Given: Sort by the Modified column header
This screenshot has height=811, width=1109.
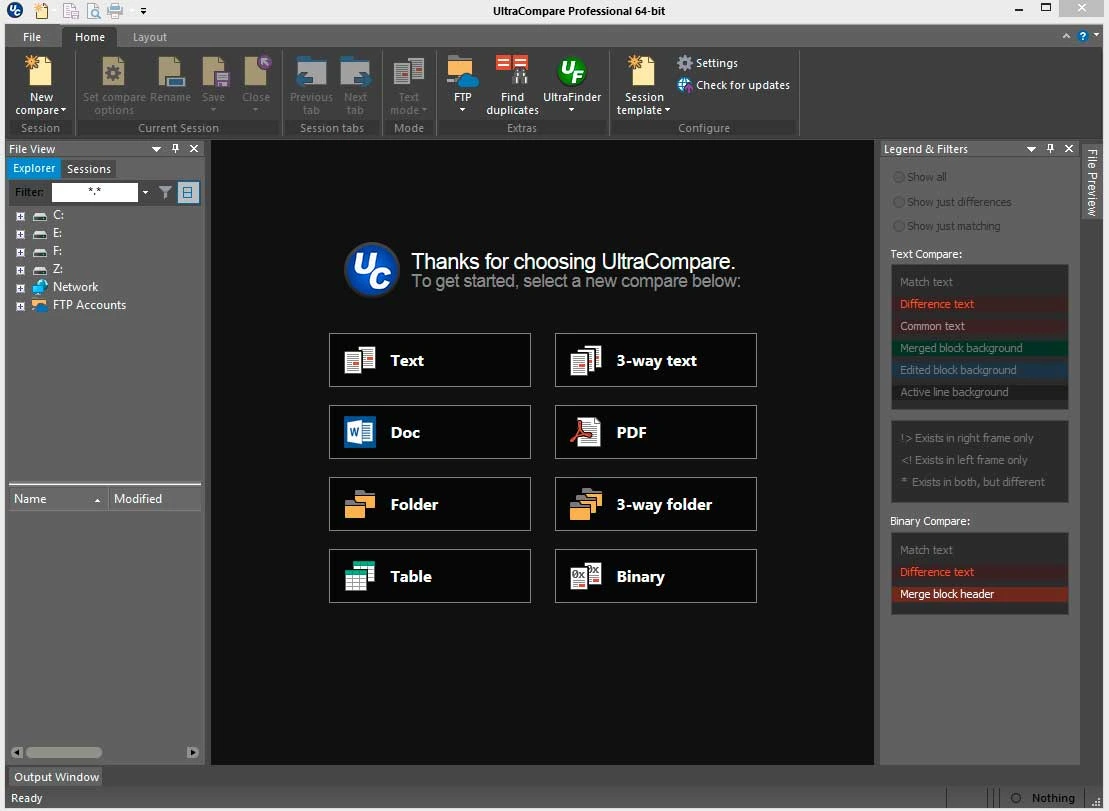Looking at the screenshot, I should pos(154,498).
